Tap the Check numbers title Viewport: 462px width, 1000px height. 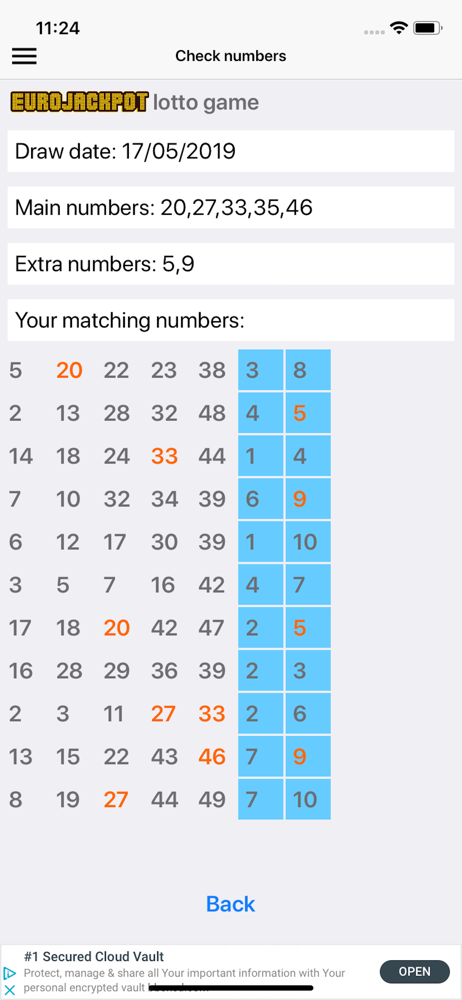[x=231, y=56]
